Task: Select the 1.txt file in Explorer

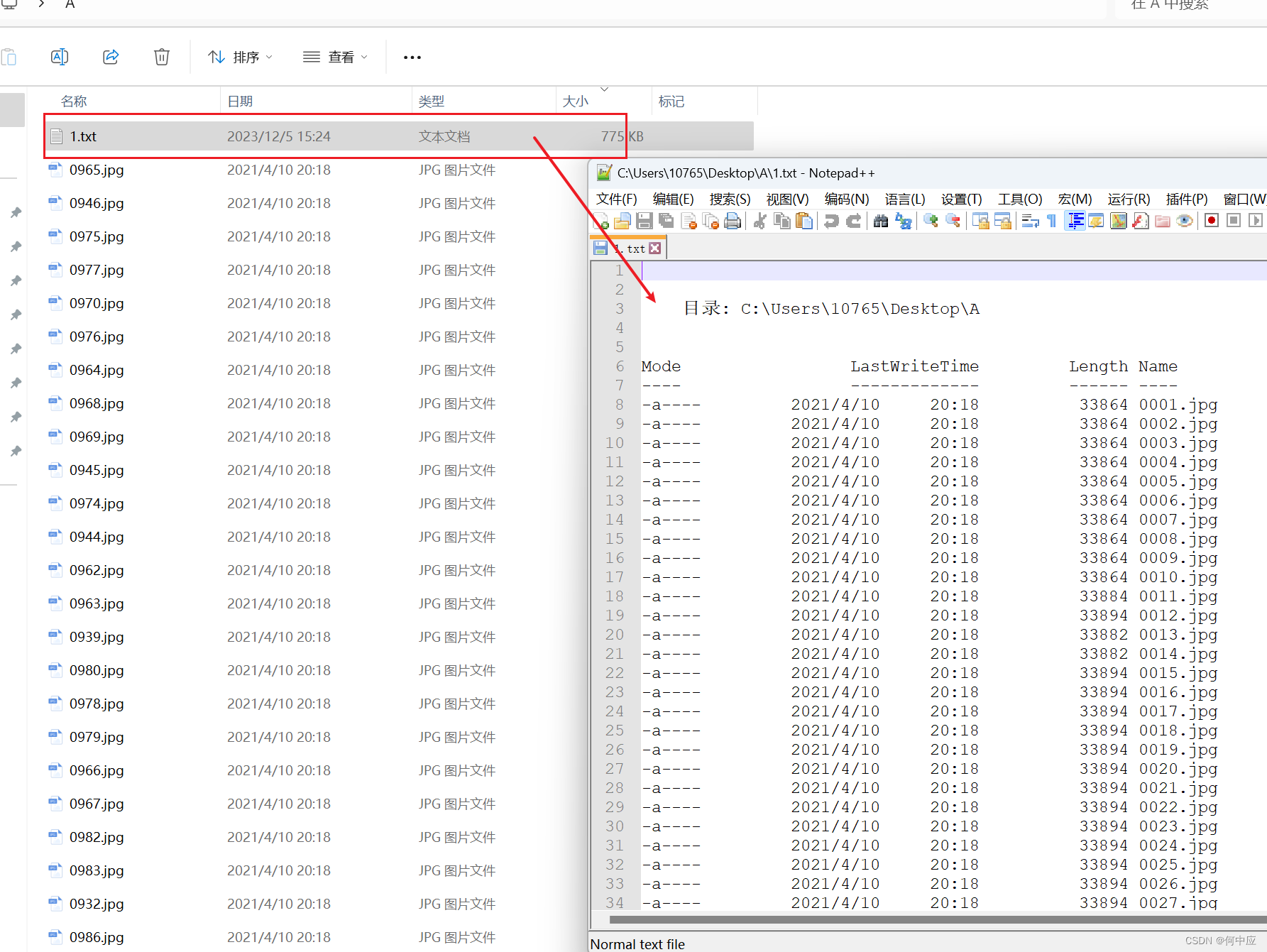Action: coord(397,136)
